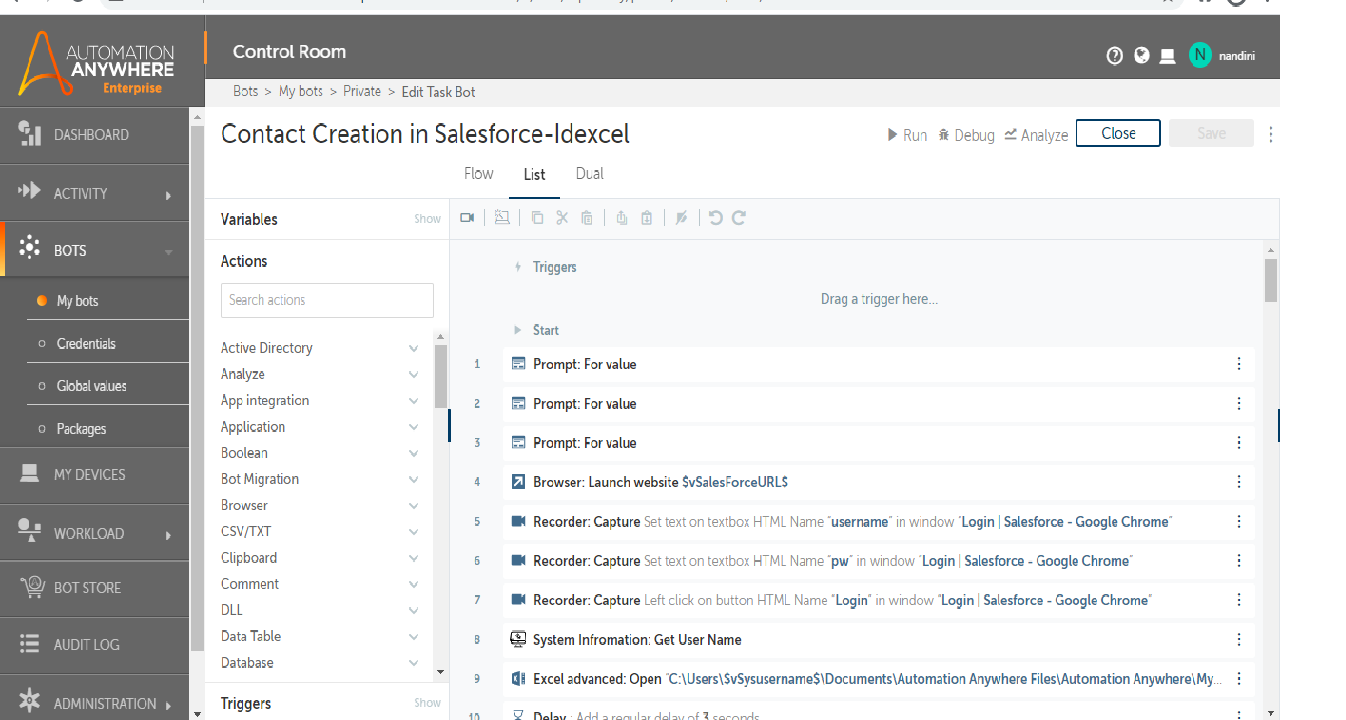Click the globe language icon in header
This screenshot has height=720, width=1346.
coord(1142,56)
